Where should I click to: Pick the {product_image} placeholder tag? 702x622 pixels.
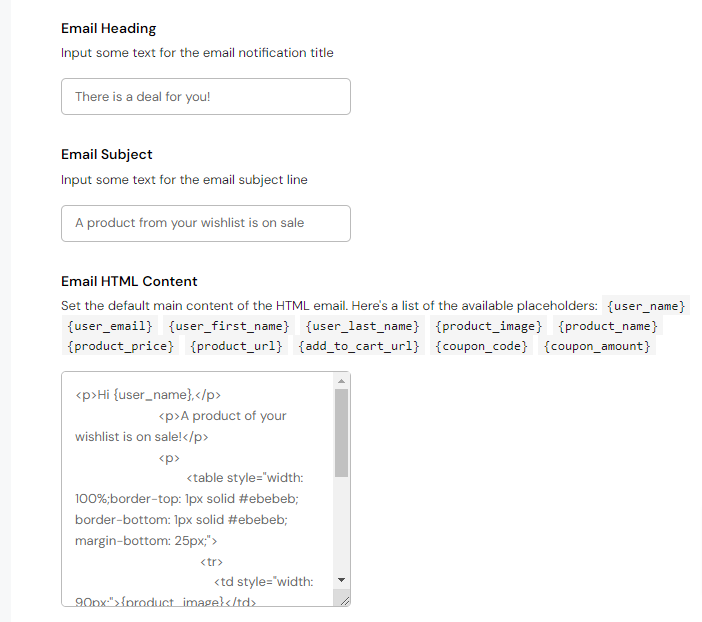point(488,326)
